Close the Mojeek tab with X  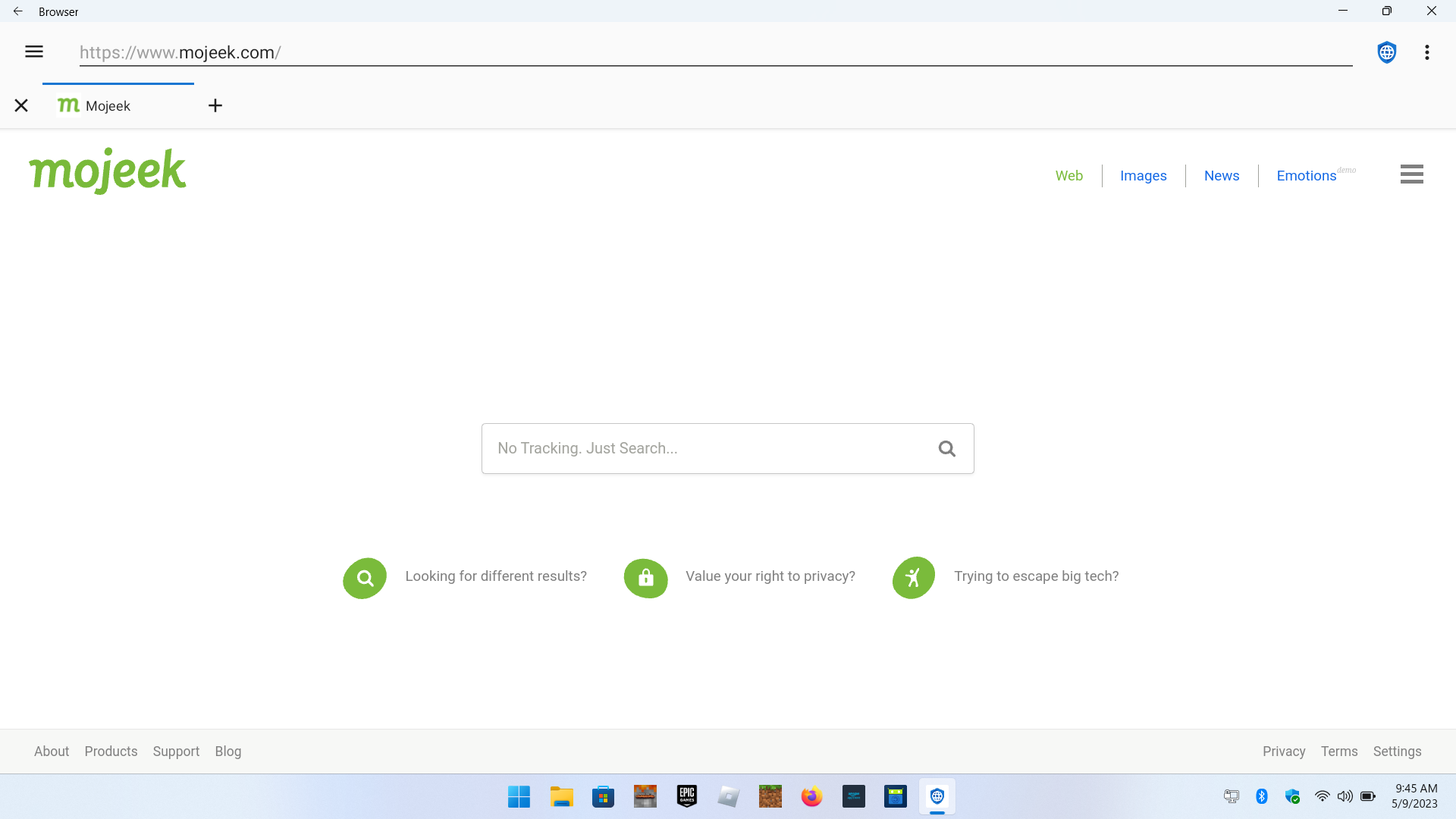pos(21,105)
